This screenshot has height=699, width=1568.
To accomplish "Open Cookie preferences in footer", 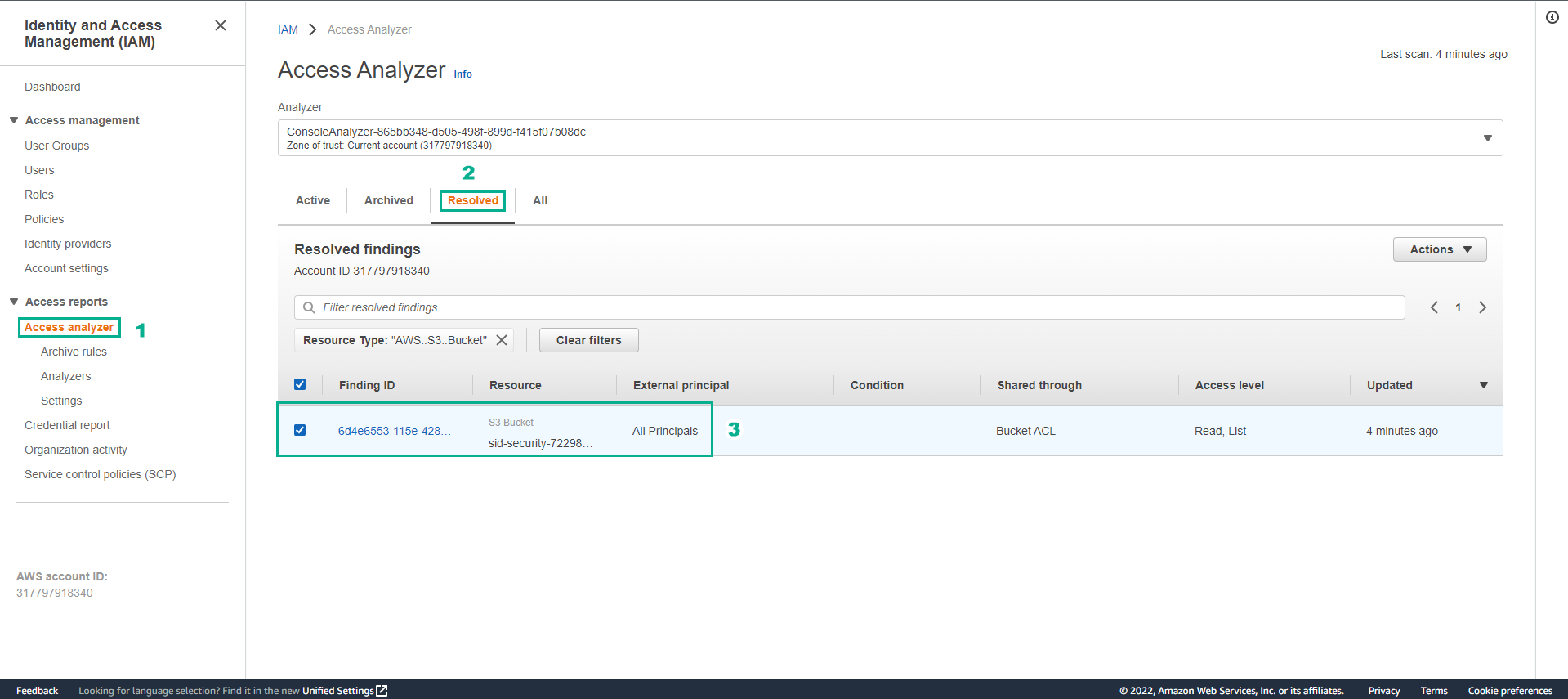I will [1510, 691].
